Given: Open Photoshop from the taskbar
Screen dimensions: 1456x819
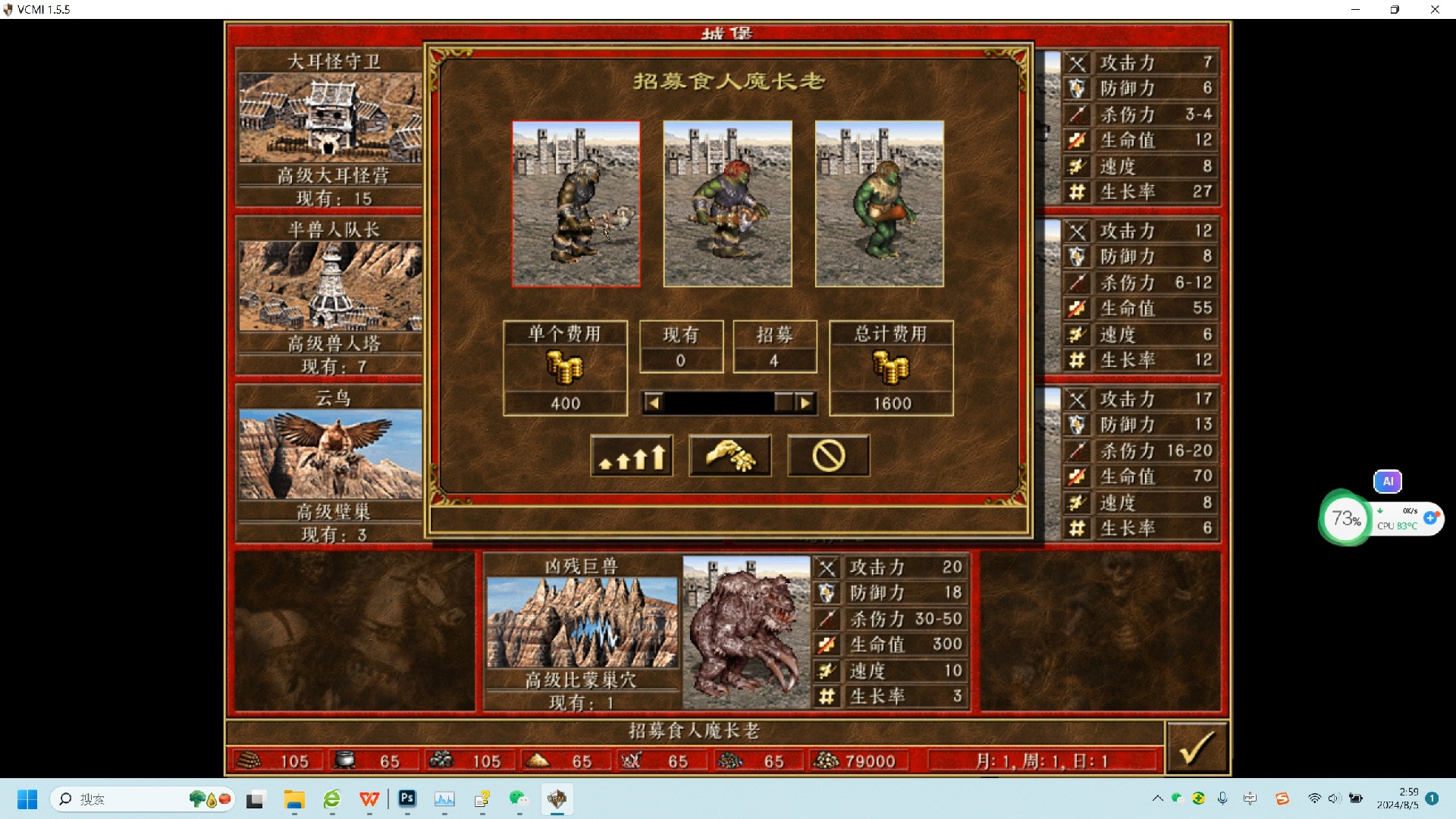Looking at the screenshot, I should tap(407, 799).
